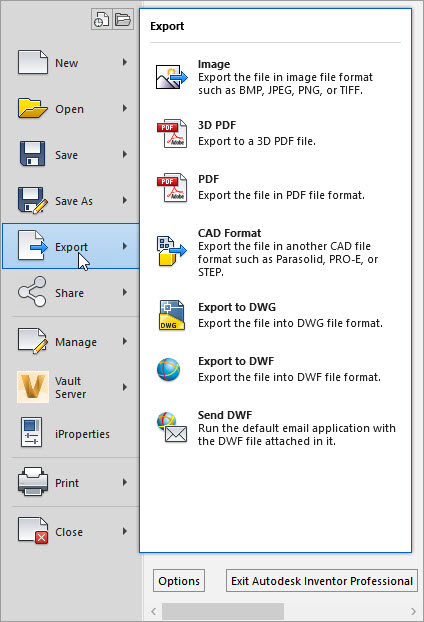Click the Export page-with-arrow icon
The height and width of the screenshot is (622, 424).
[33, 246]
